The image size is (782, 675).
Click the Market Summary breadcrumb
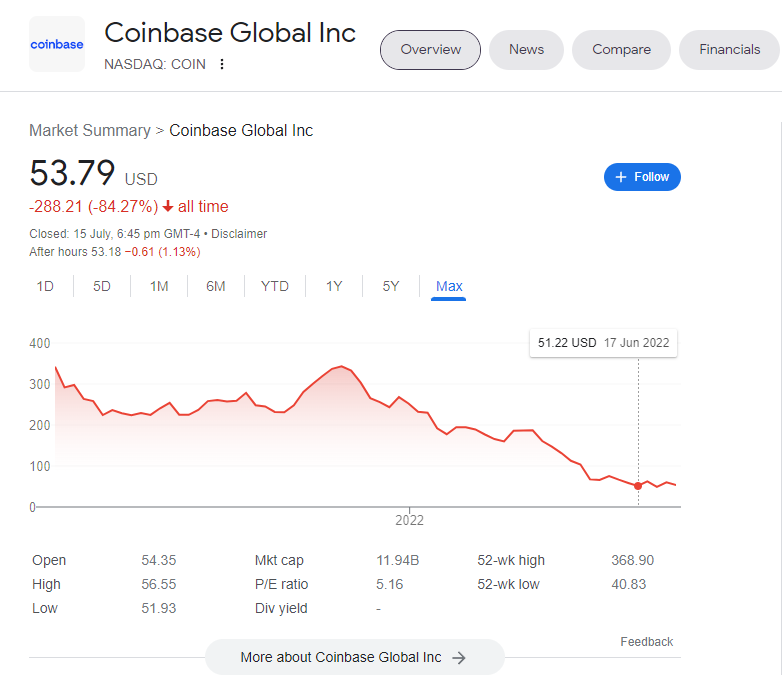click(x=89, y=130)
